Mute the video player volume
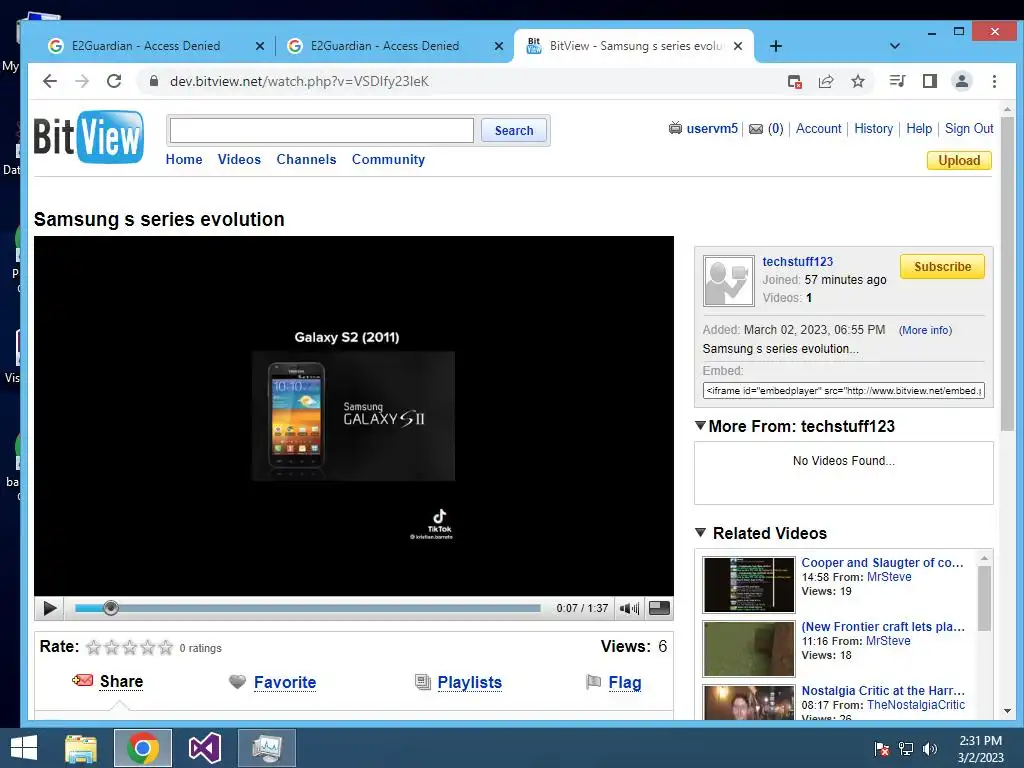Screen dimensions: 1024x768 (x=630, y=608)
